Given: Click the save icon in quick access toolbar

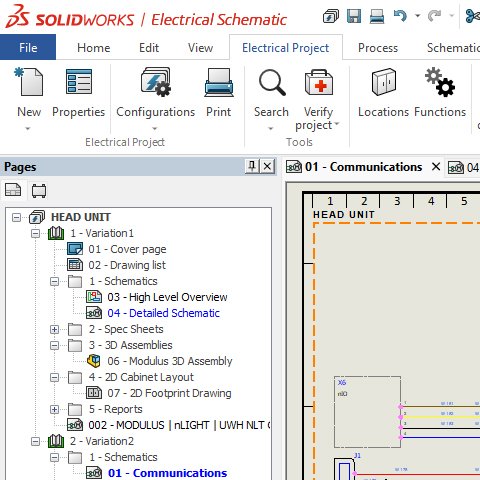Looking at the screenshot, I should 354,16.
